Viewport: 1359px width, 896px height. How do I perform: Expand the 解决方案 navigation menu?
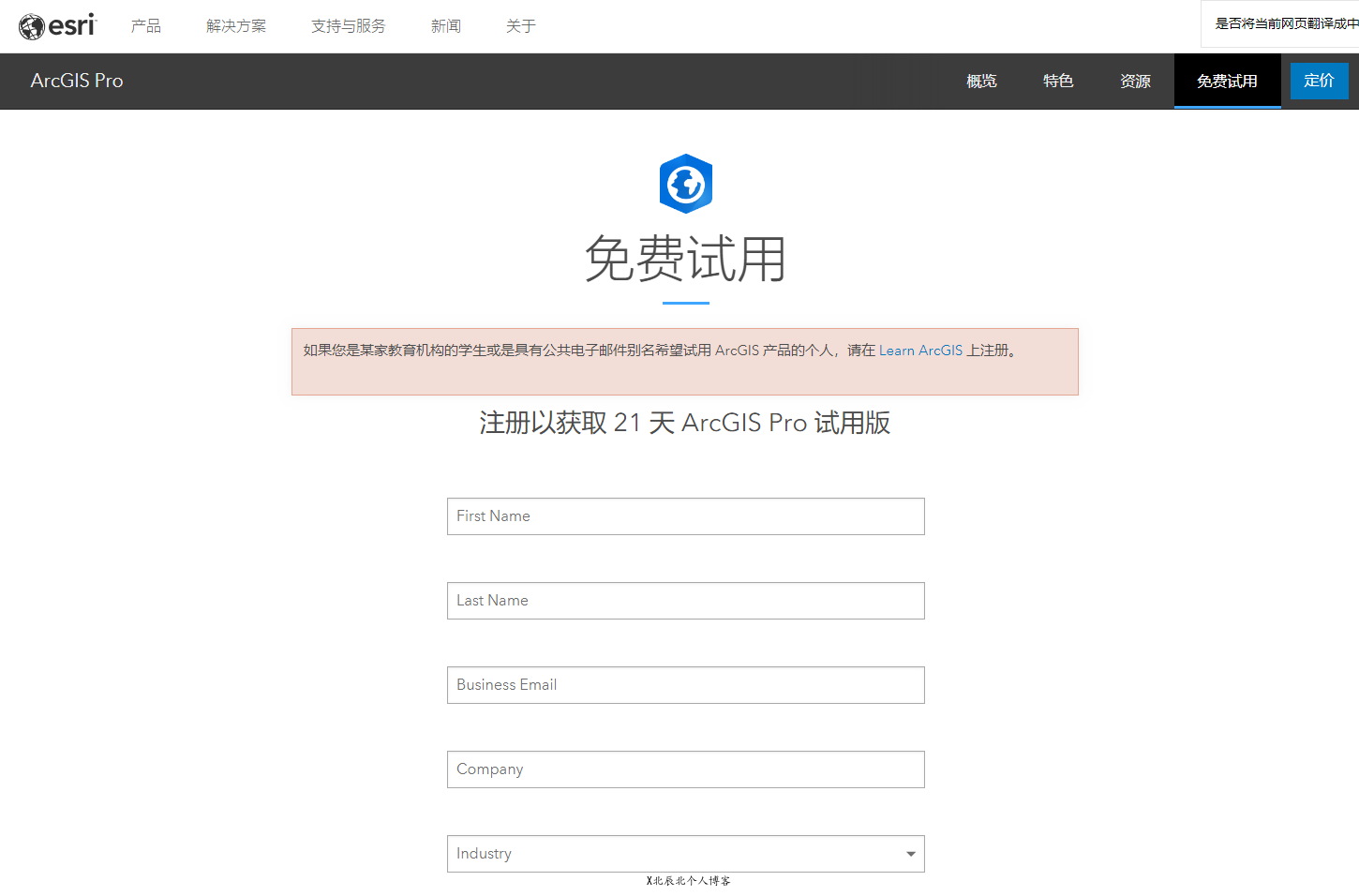point(236,25)
